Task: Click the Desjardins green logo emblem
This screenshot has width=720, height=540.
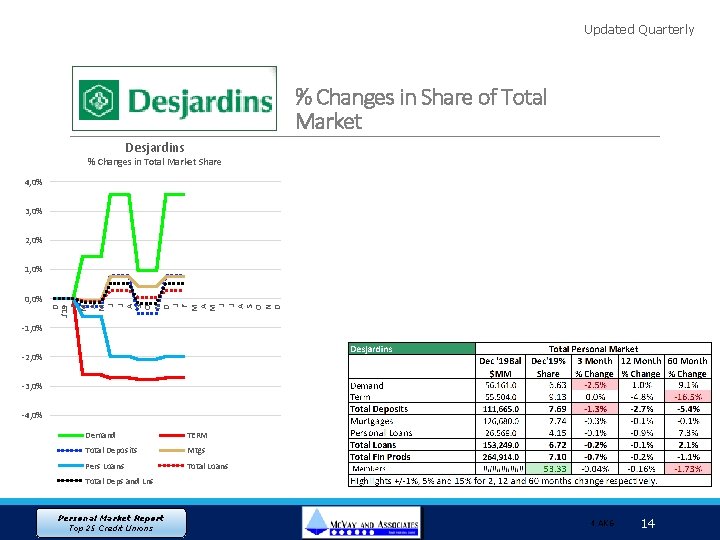Action: 99,100
